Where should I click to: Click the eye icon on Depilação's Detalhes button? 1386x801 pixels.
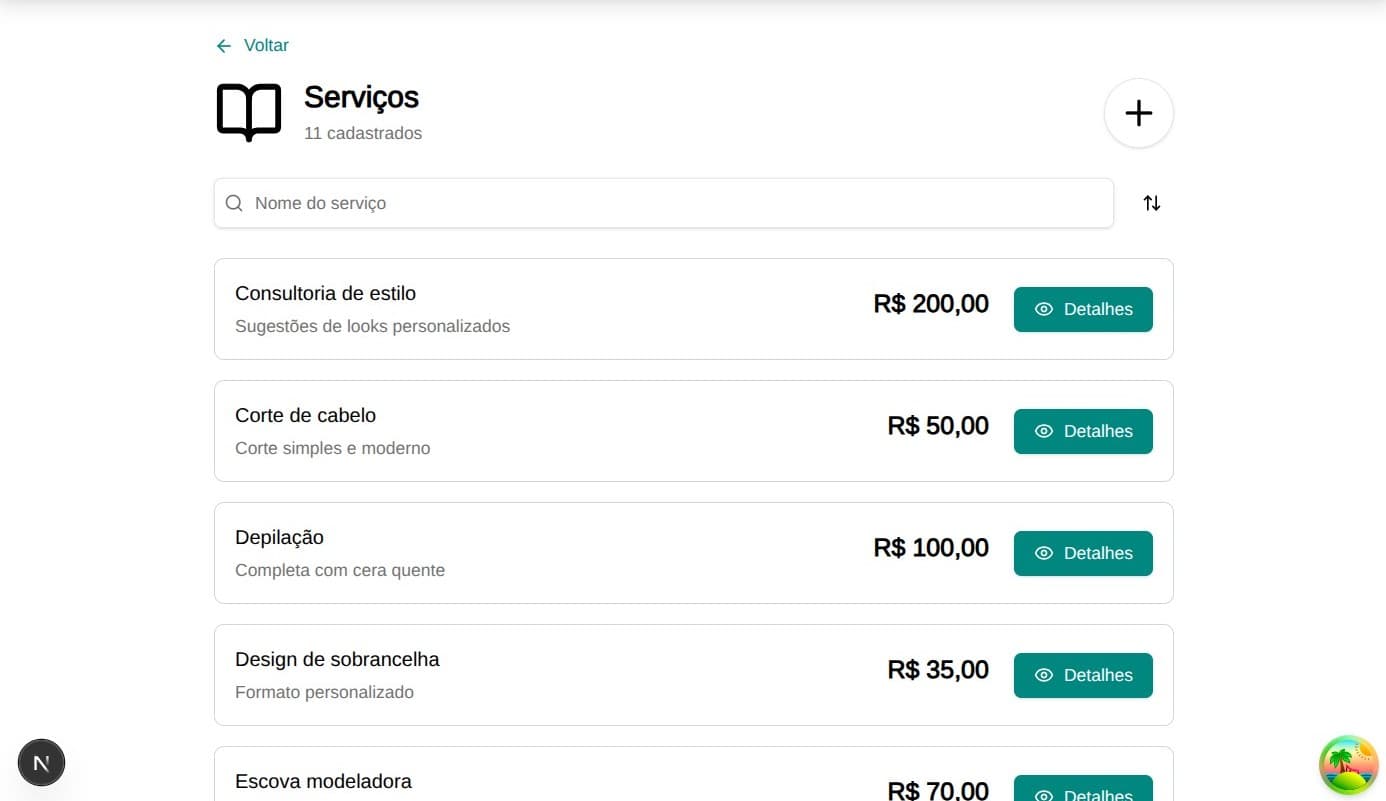coord(1044,553)
